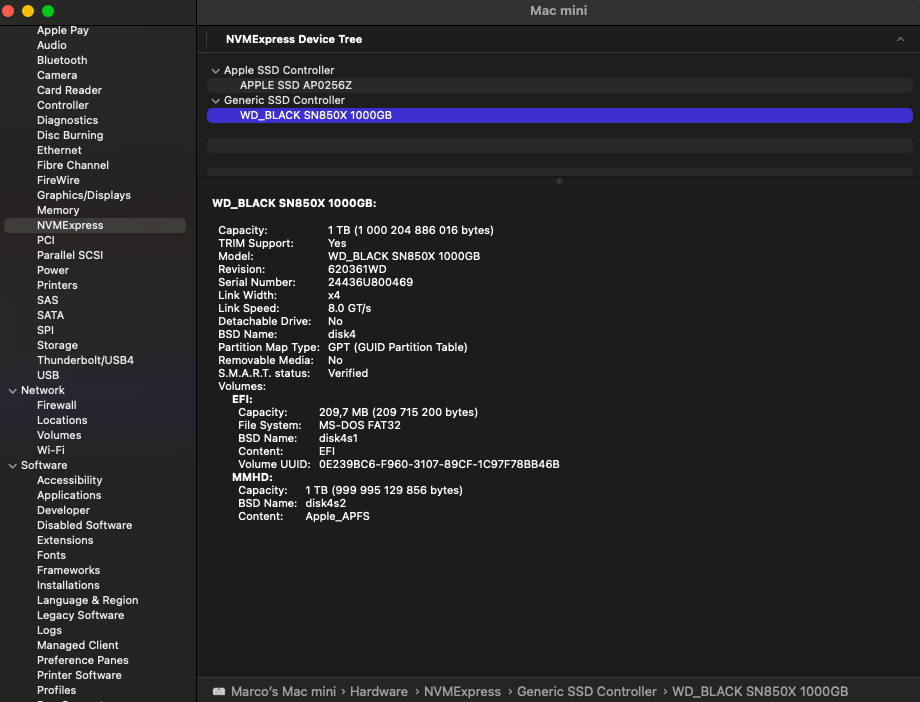Select Bluetooth in sidebar
Screen dimensions: 920x702
coord(62,60)
